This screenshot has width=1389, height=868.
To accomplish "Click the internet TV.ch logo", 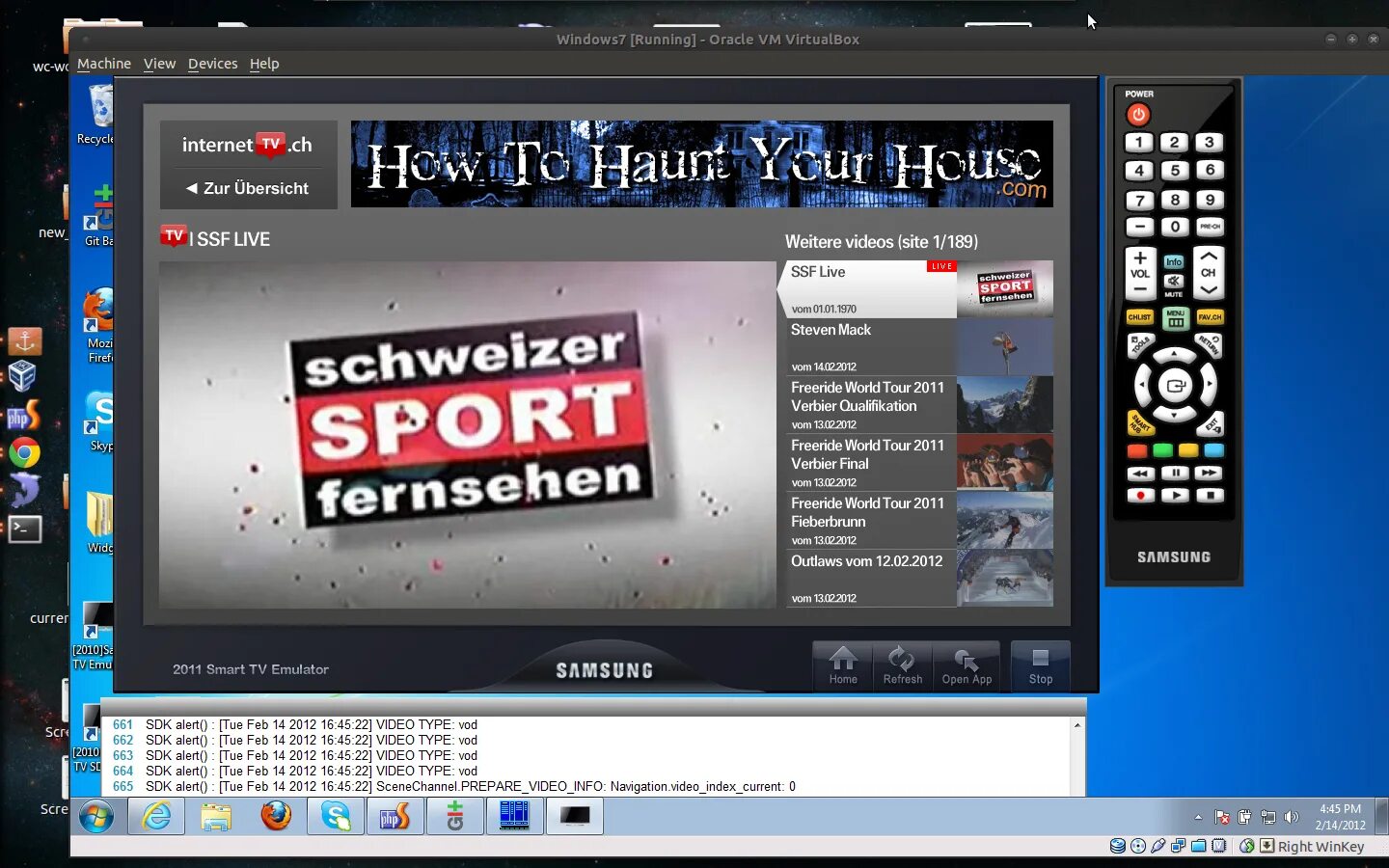I will coord(247,145).
